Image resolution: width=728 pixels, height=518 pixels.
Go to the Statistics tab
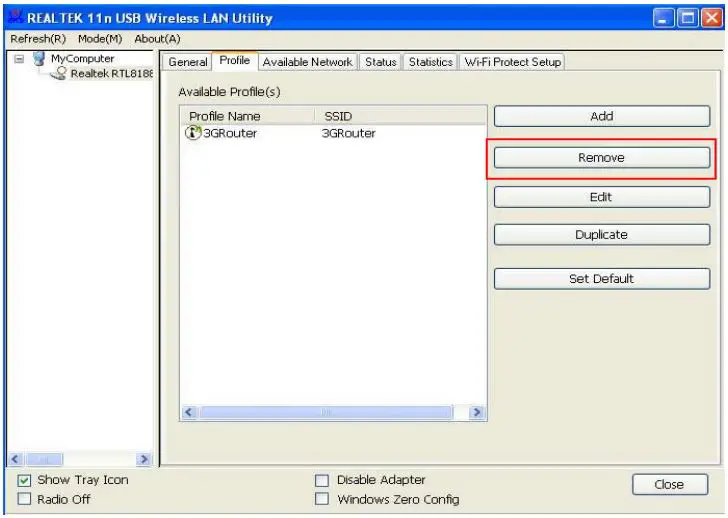pyautogui.click(x=430, y=62)
